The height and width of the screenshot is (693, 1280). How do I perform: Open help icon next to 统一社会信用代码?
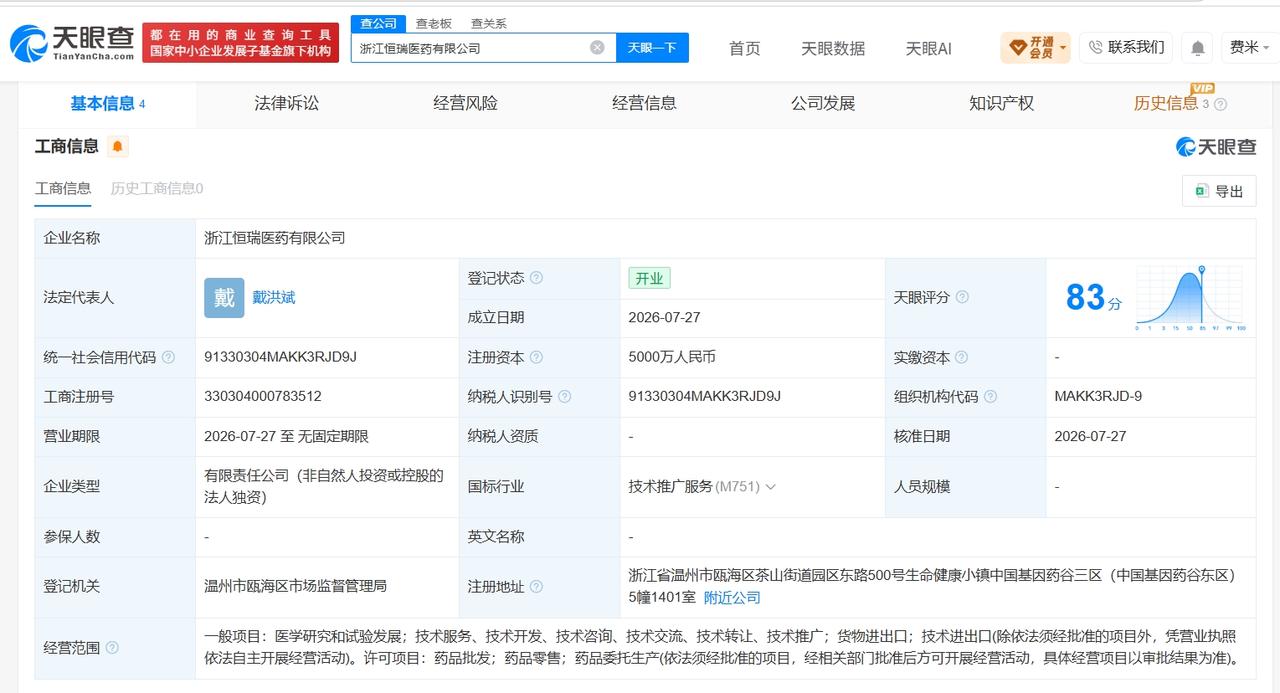click(x=168, y=357)
